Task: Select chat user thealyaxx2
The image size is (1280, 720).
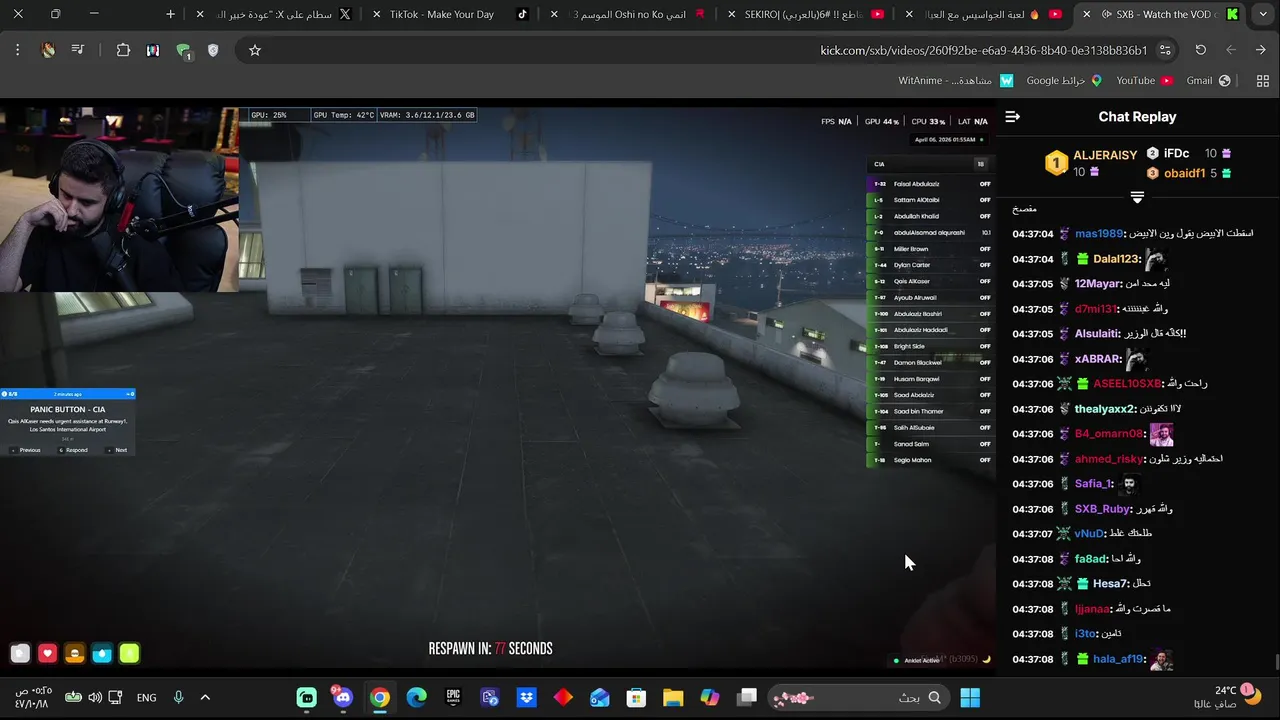Action: point(1105,409)
